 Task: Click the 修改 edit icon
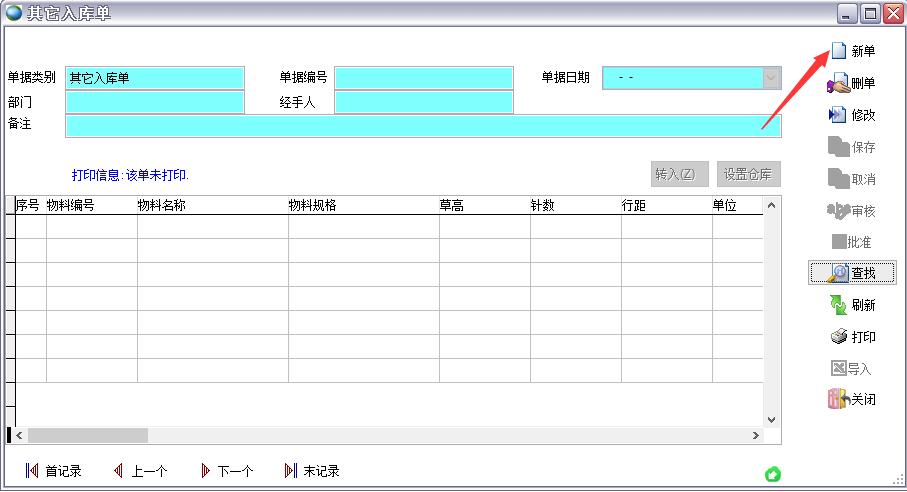(x=838, y=115)
